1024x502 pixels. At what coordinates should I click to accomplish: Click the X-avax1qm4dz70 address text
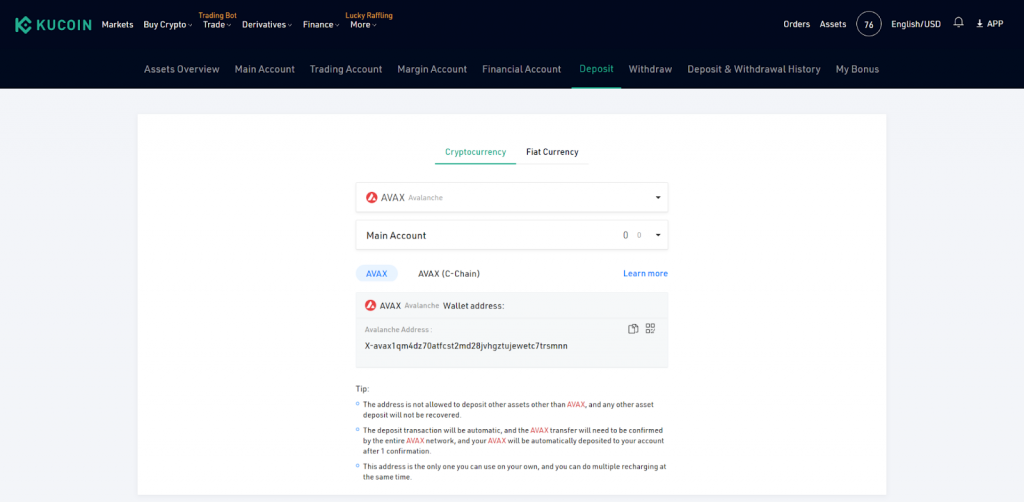466,346
